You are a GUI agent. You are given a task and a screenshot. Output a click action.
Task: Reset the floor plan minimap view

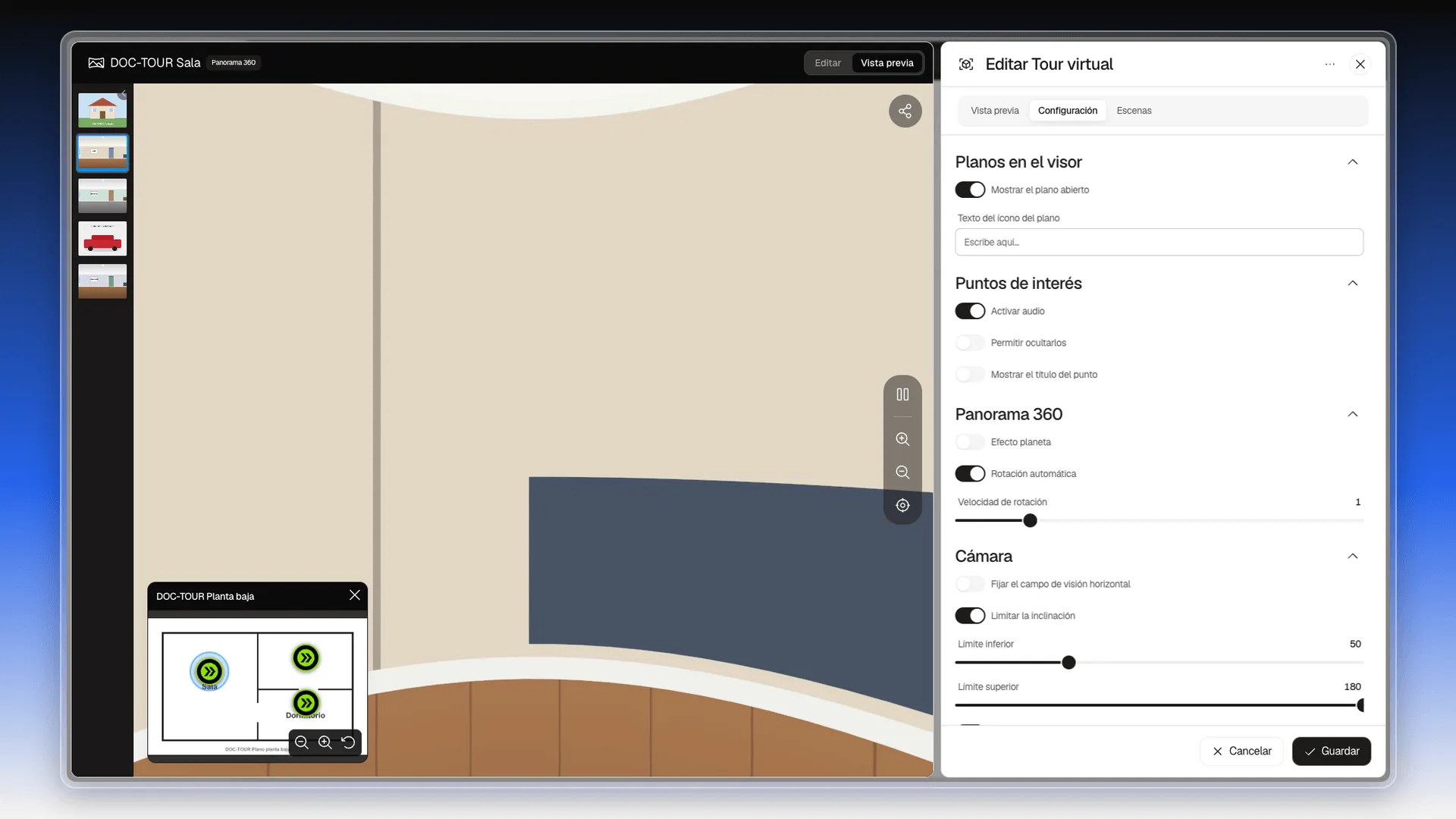[x=348, y=742]
